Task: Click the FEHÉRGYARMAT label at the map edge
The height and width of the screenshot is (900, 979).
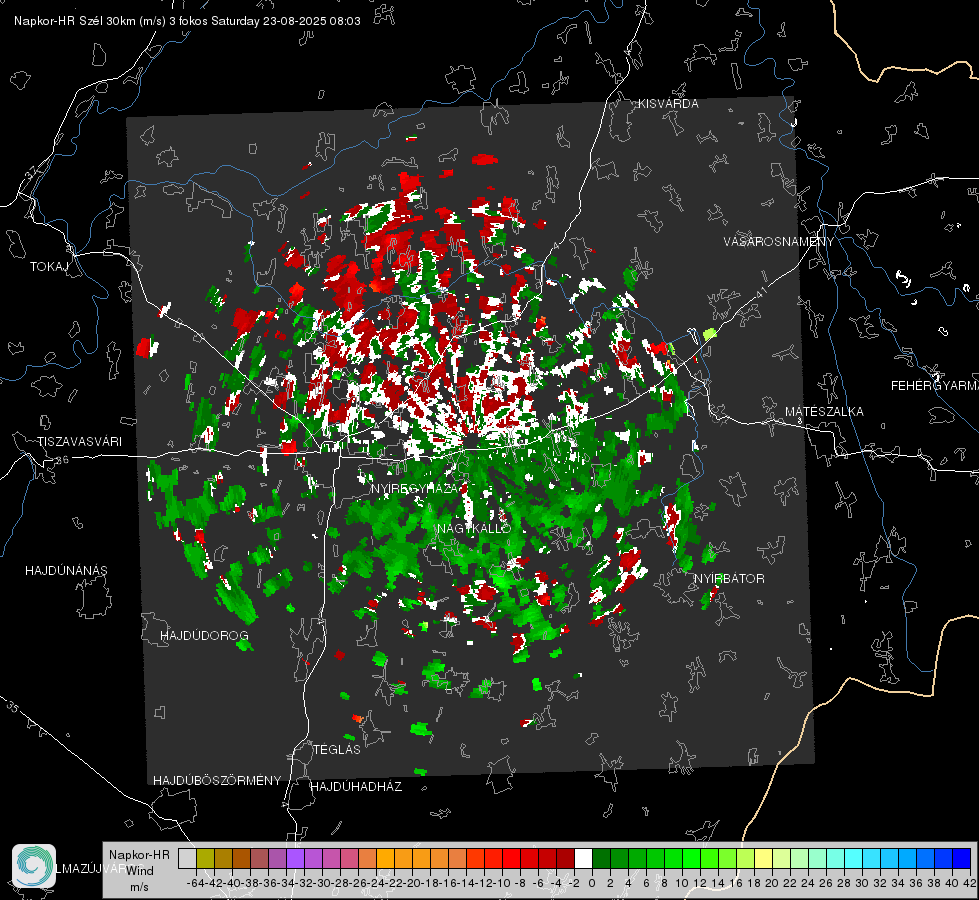Action: point(935,386)
